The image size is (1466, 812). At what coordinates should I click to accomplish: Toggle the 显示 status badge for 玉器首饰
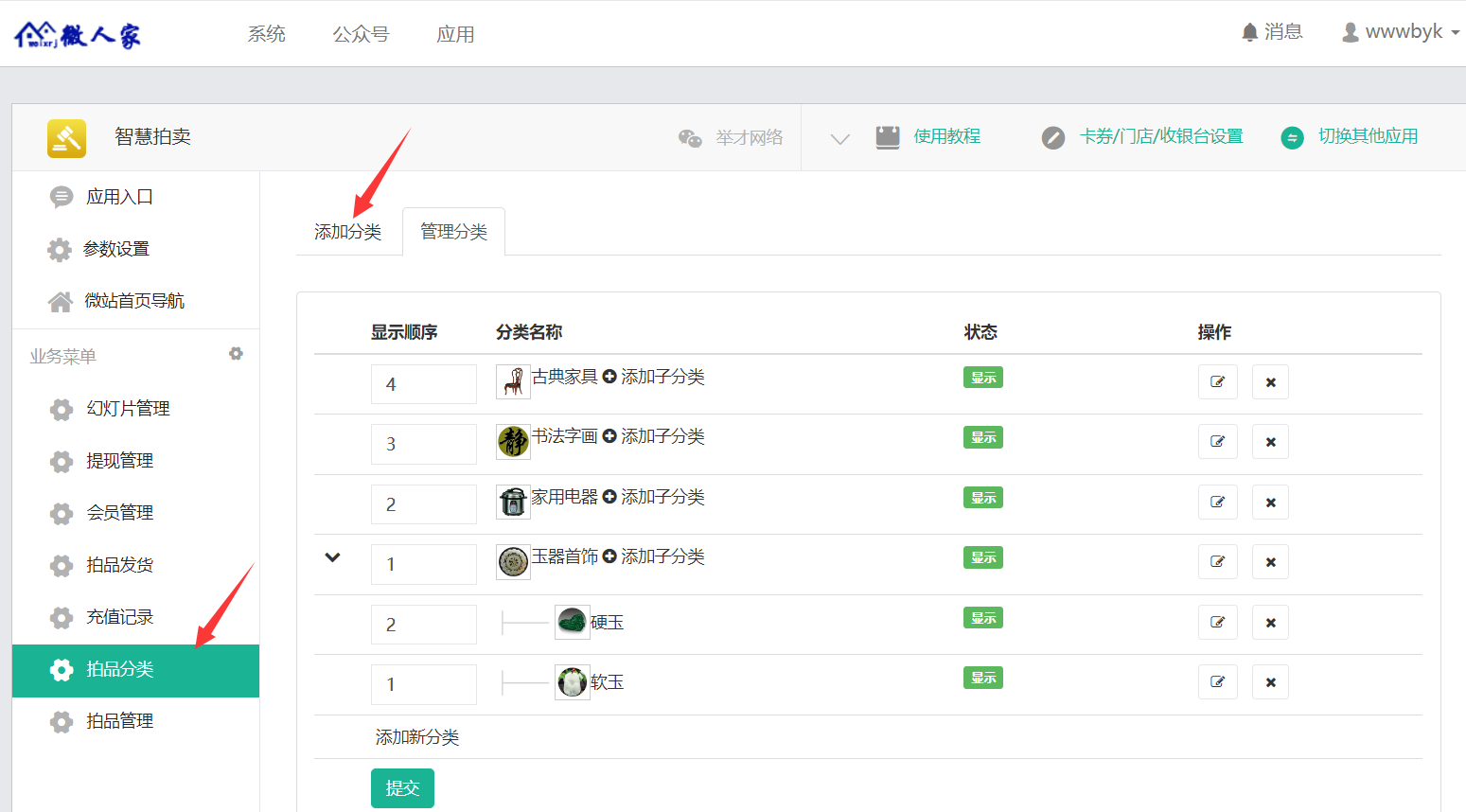[x=982, y=557]
